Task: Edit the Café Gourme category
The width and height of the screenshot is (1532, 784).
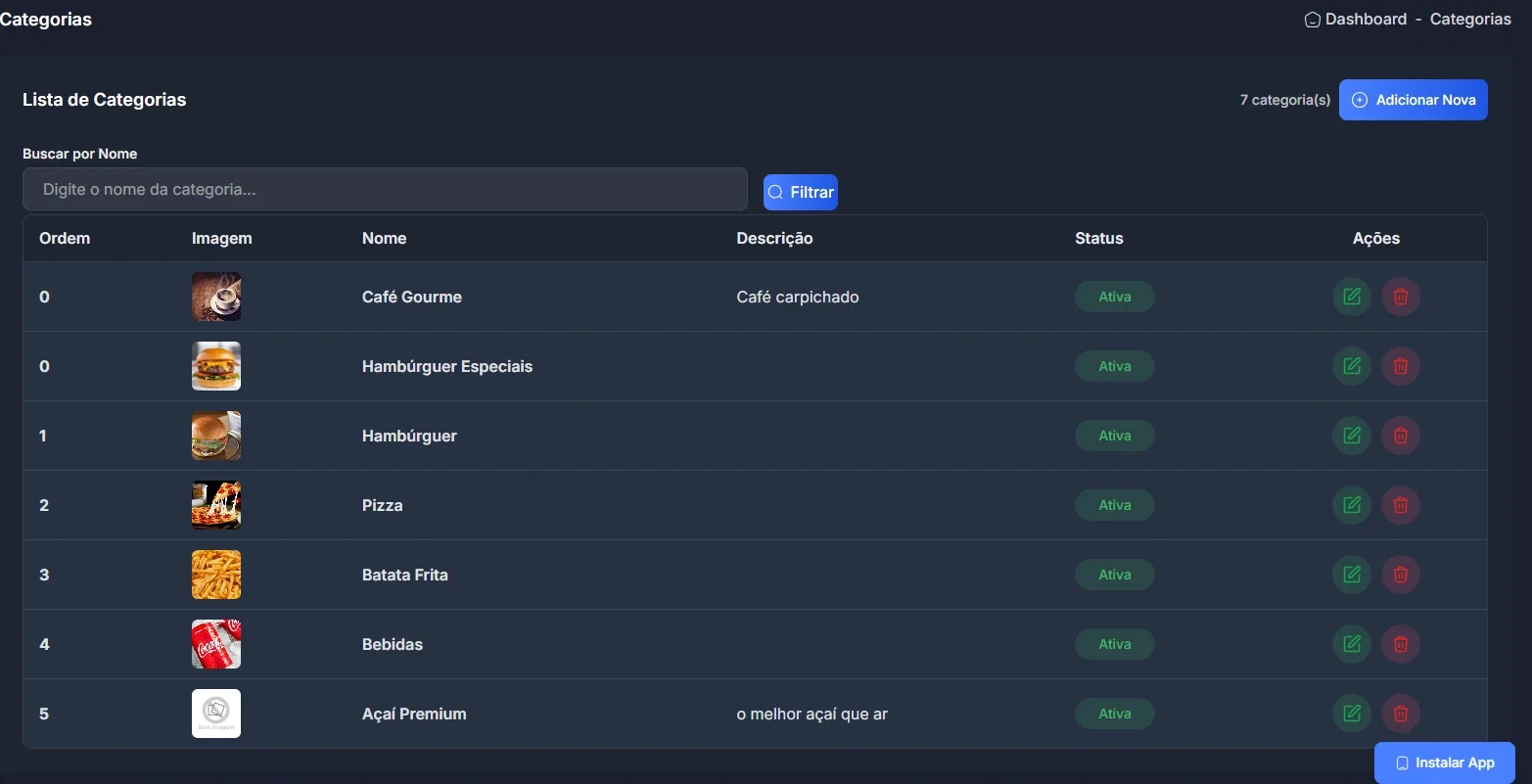Action: click(1352, 297)
